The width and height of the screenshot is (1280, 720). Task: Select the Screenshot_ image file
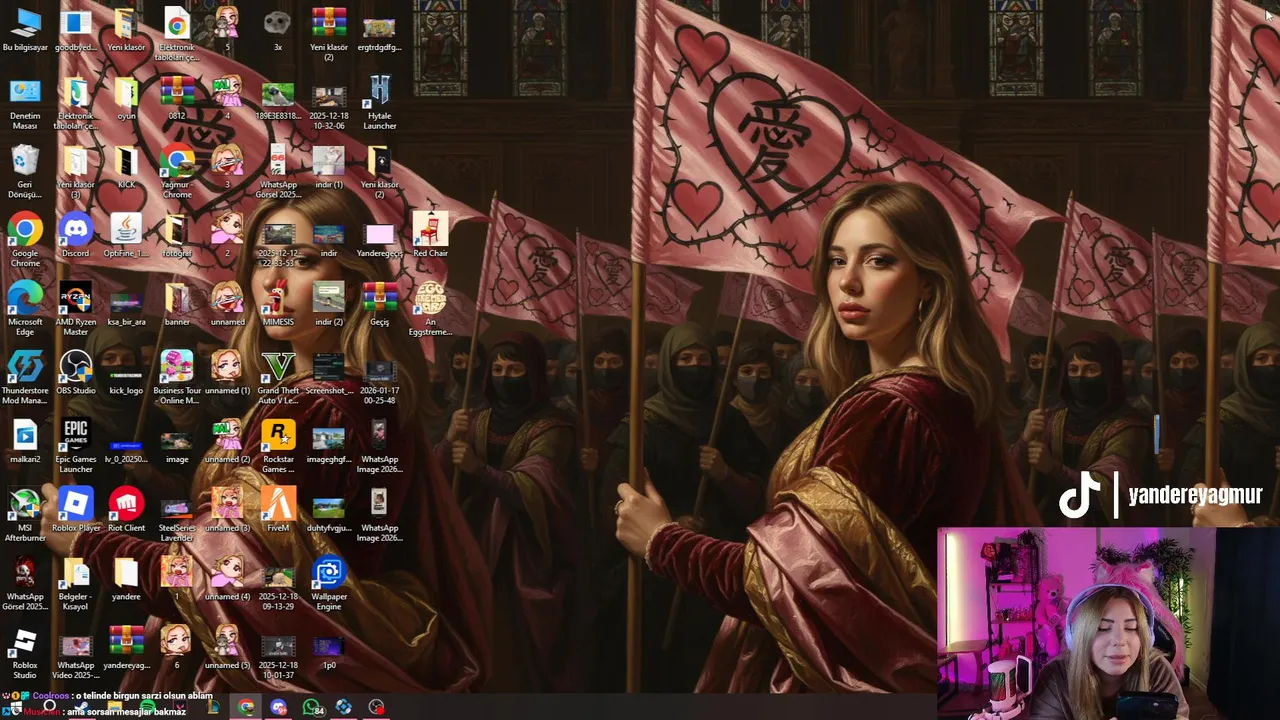click(x=329, y=373)
